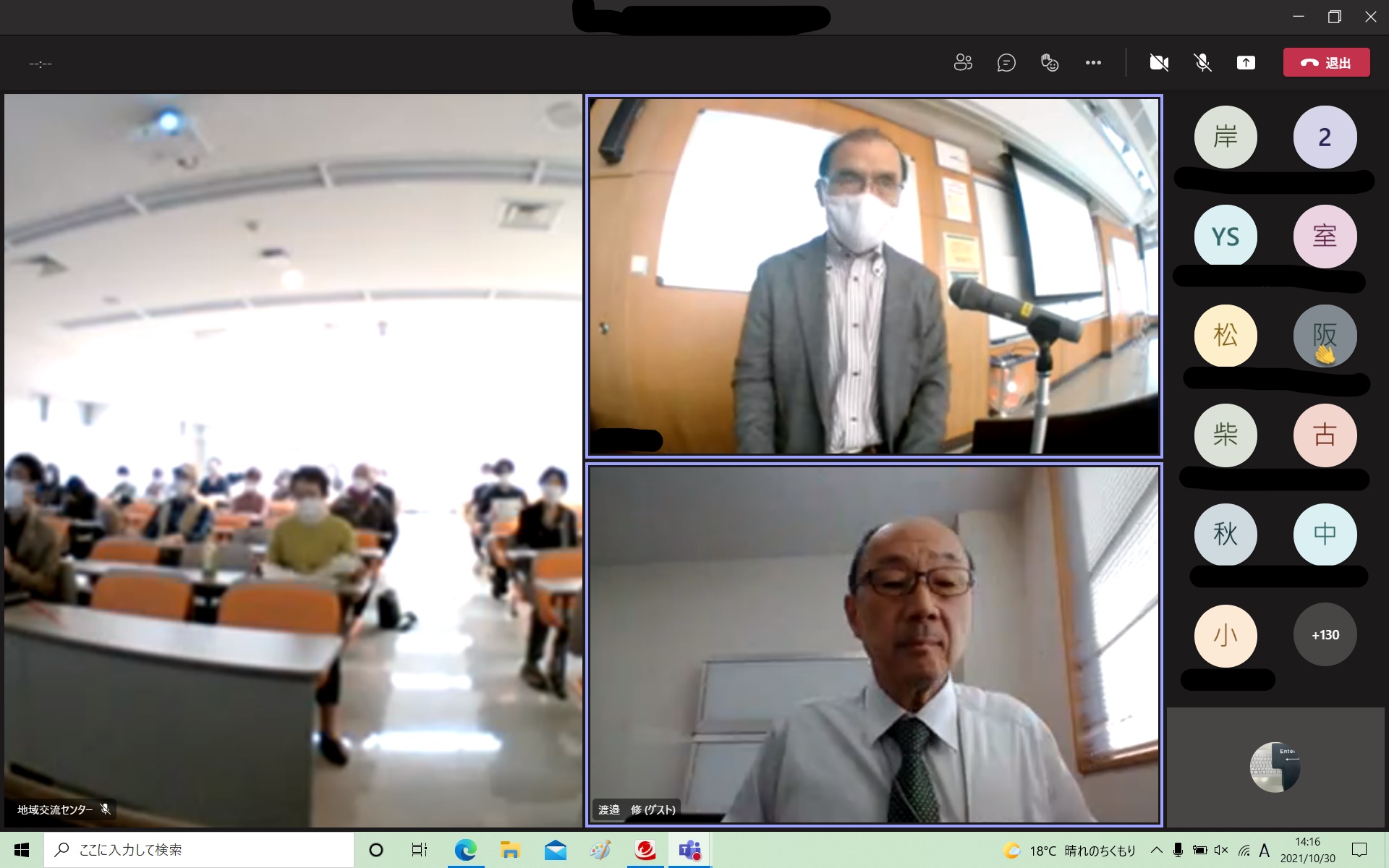Select the 室 participant avatar
The height and width of the screenshot is (868, 1389).
(x=1325, y=237)
